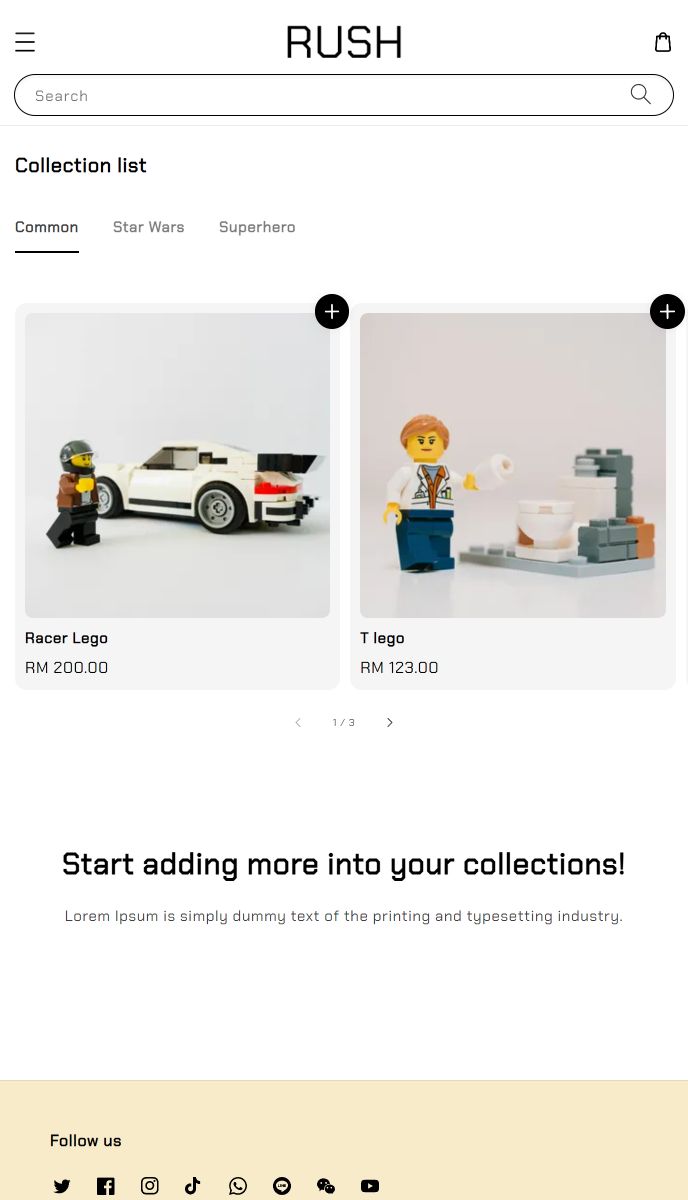Open the T lego product image

point(513,465)
